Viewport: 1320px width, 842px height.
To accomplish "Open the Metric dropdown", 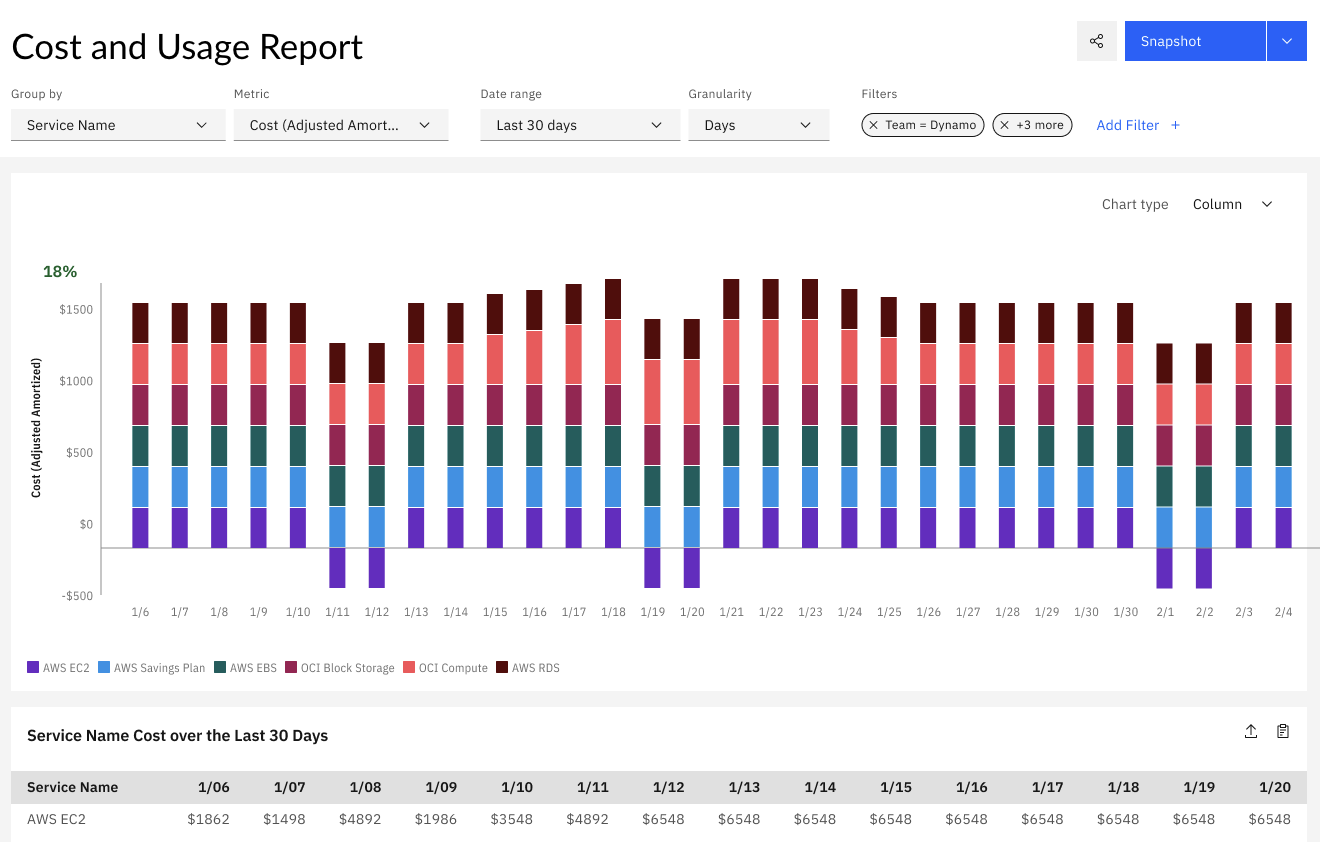I will click(340, 125).
